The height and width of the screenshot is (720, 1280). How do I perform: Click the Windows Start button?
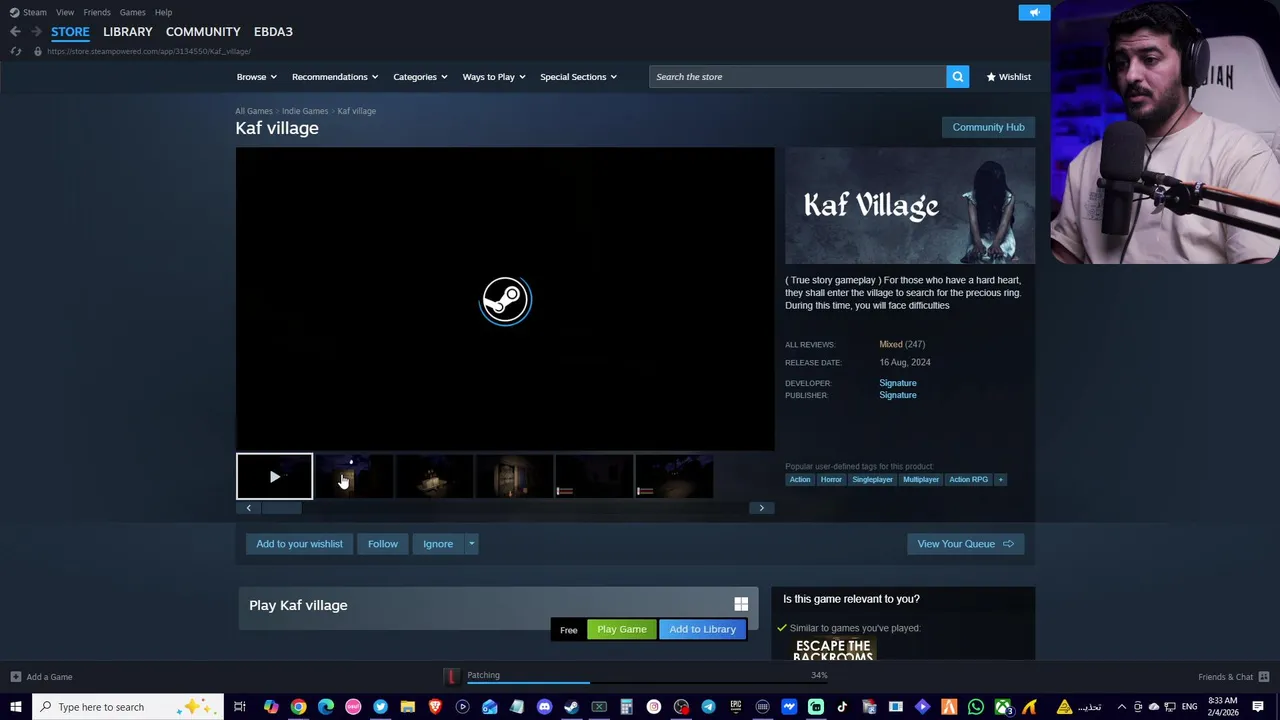pyautogui.click(x=15, y=707)
